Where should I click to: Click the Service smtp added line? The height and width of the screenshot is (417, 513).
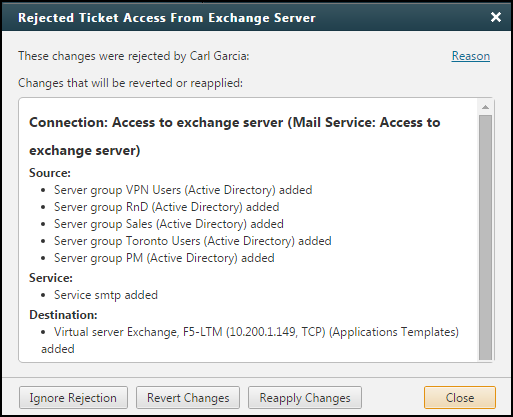106,295
